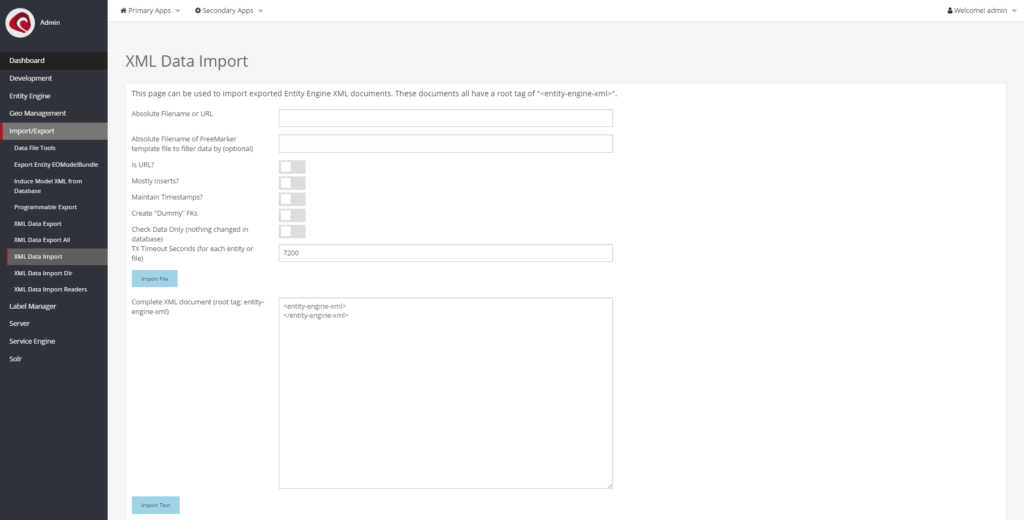Click the resize handle of the XML textarea
1024x520 pixels.
609,485
